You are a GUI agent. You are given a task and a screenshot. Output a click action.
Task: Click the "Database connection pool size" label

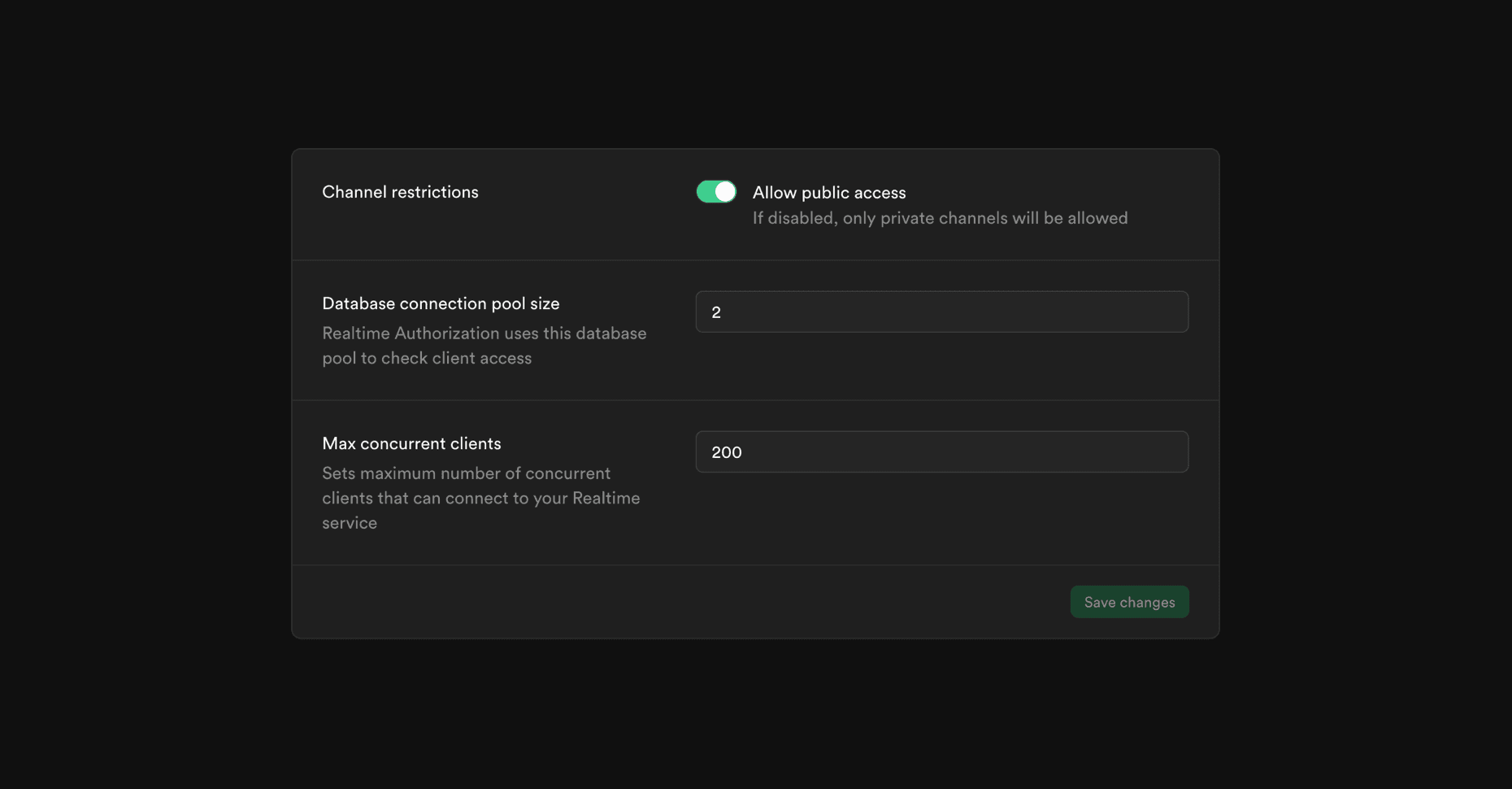441,303
